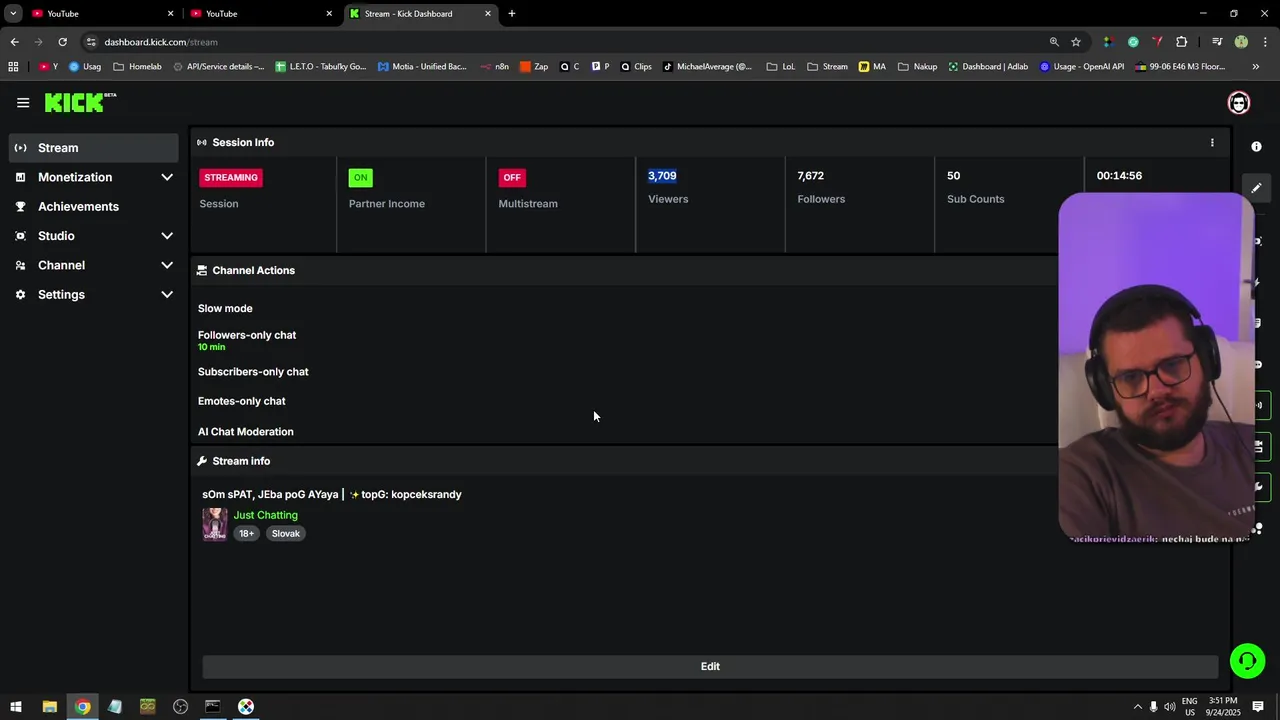Viewport: 1280px width, 720px height.
Task: Open the Clips bookmark
Action: pyautogui.click(x=636, y=67)
